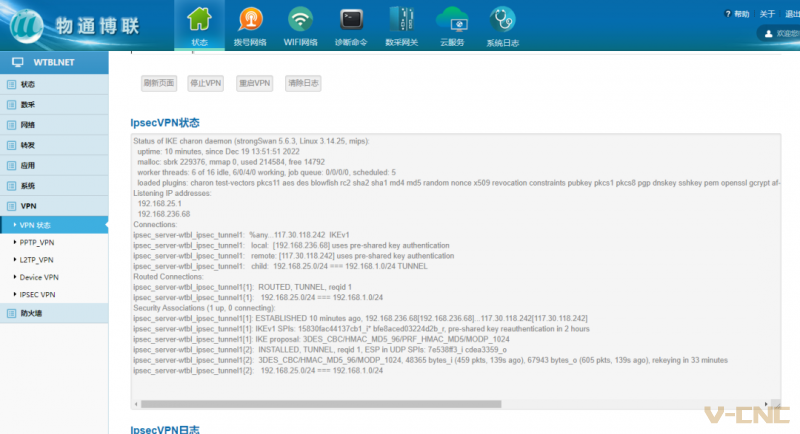Click the list icon next to 网络 in sidebar
This screenshot has width=800, height=434.
[11, 125]
